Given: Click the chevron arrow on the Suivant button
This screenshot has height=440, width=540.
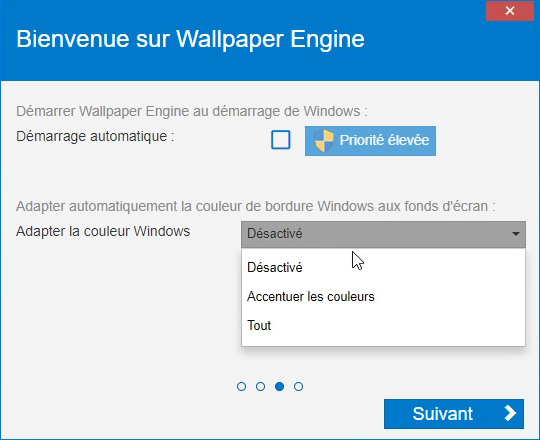Looking at the screenshot, I should coord(510,413).
